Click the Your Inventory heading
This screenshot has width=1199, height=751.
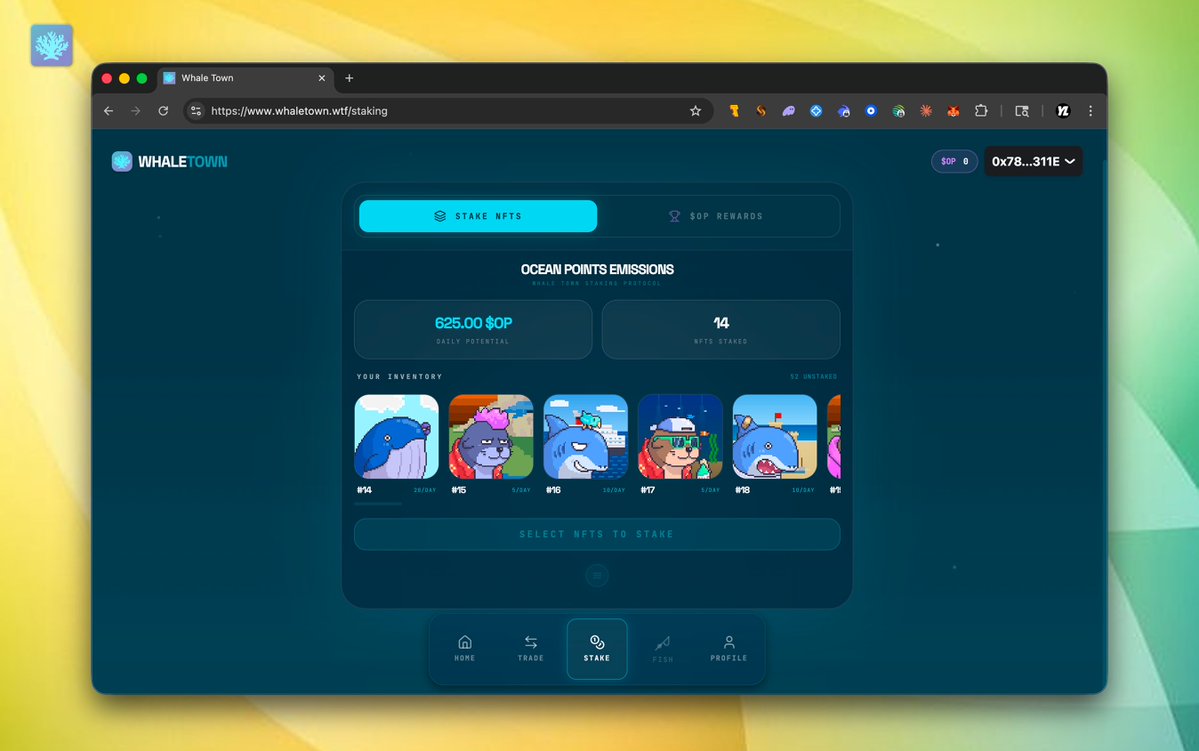tap(399, 377)
